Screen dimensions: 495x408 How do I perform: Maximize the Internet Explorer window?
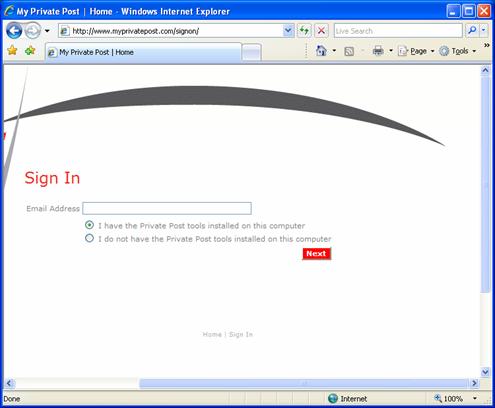point(469,11)
